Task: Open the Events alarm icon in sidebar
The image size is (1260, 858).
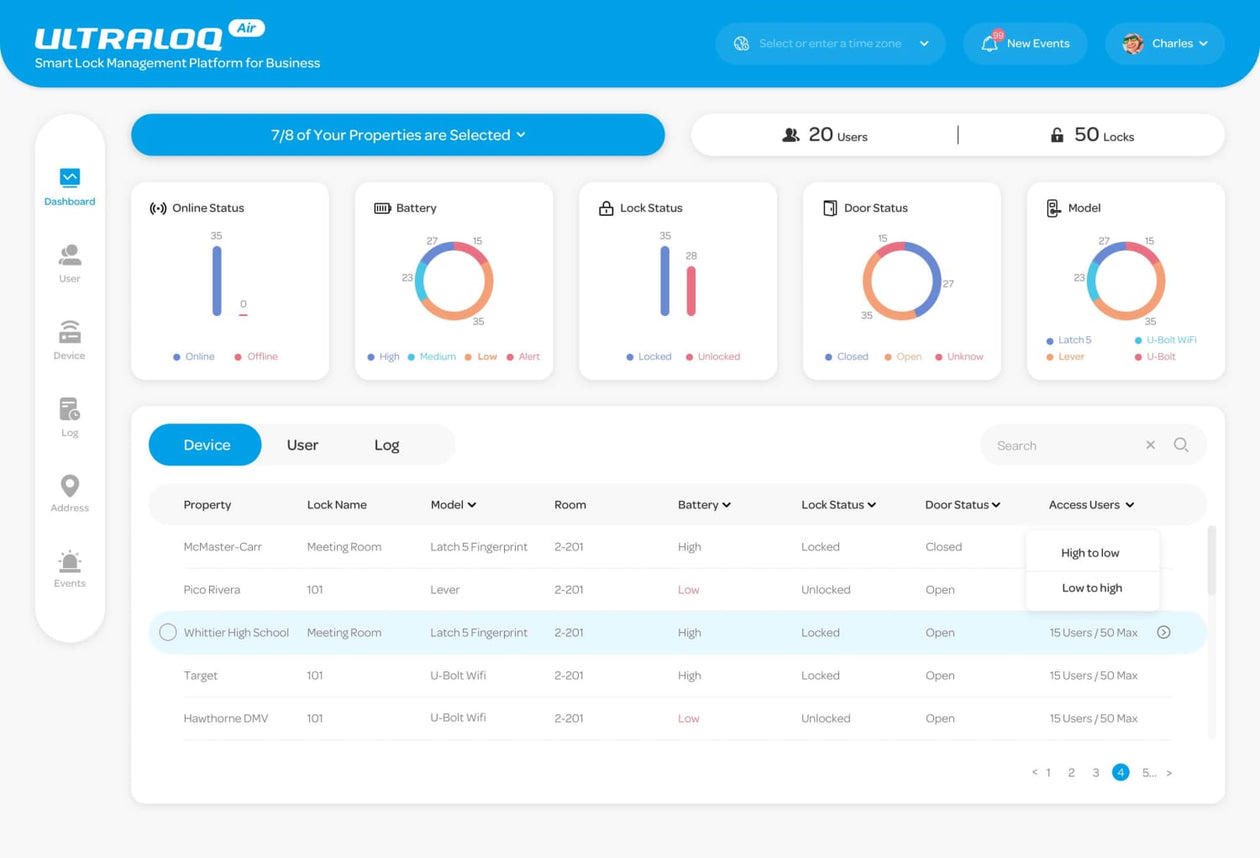Action: pos(69,561)
